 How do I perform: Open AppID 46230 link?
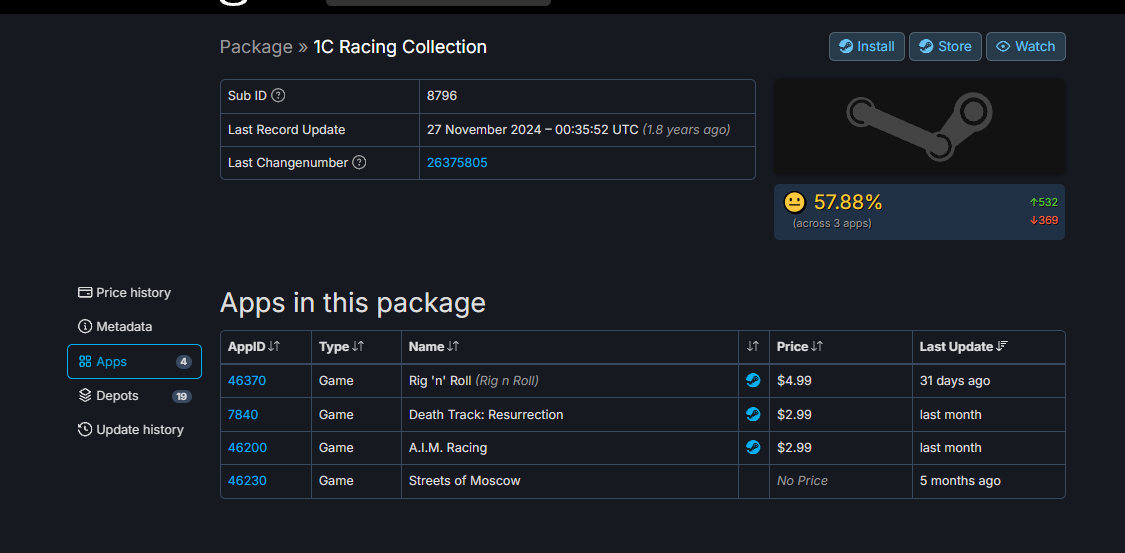coord(247,481)
